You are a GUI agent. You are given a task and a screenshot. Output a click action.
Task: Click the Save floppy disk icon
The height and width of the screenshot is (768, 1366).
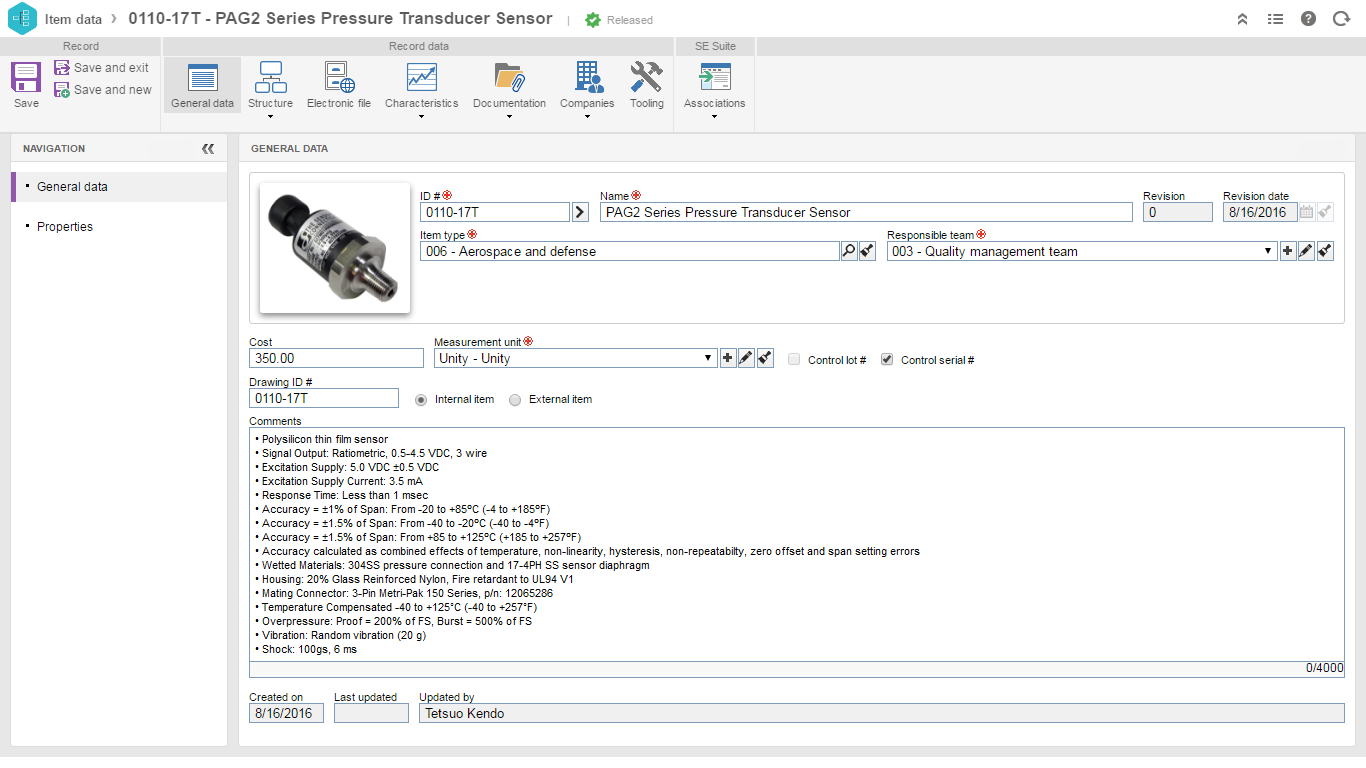[x=26, y=78]
